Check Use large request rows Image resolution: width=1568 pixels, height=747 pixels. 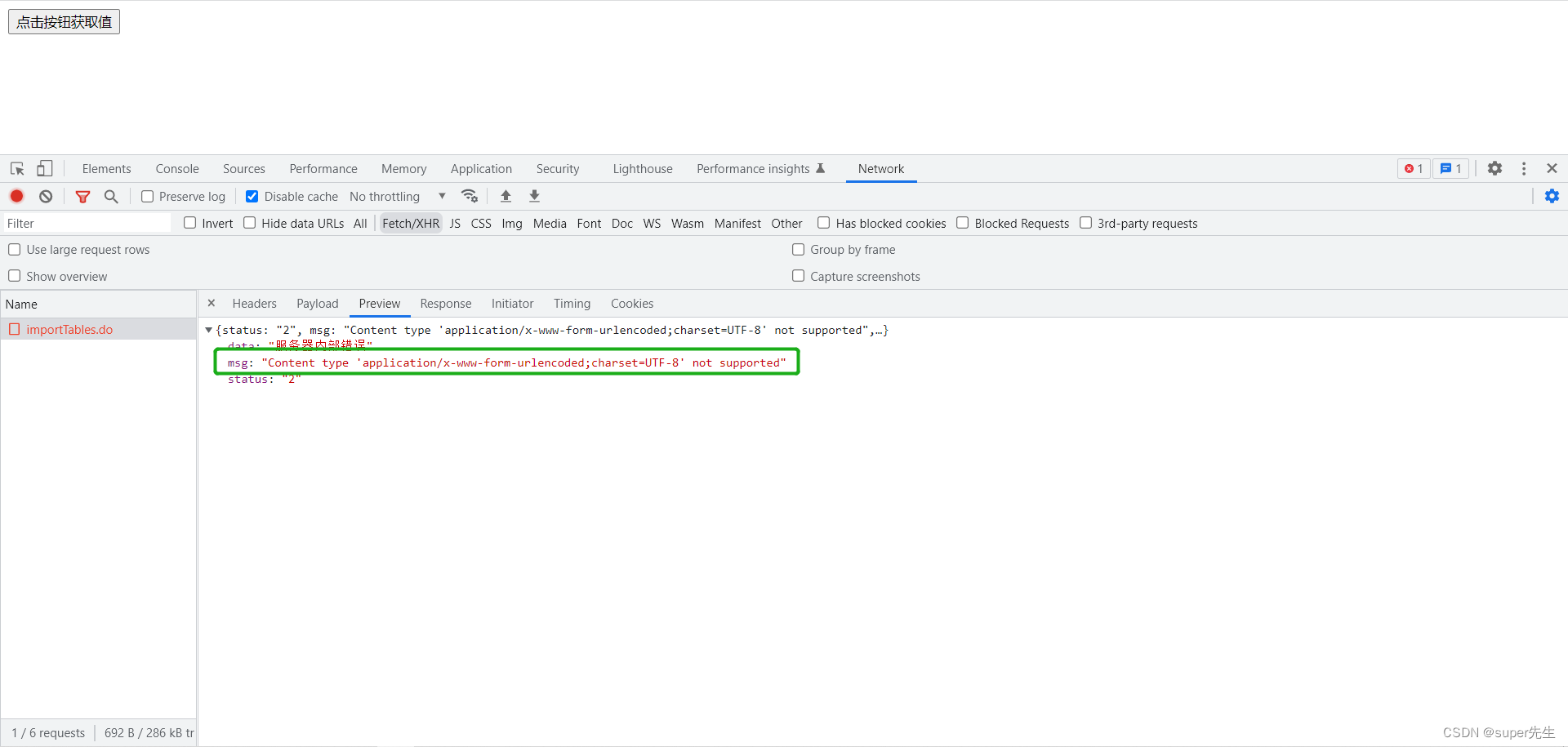click(15, 249)
